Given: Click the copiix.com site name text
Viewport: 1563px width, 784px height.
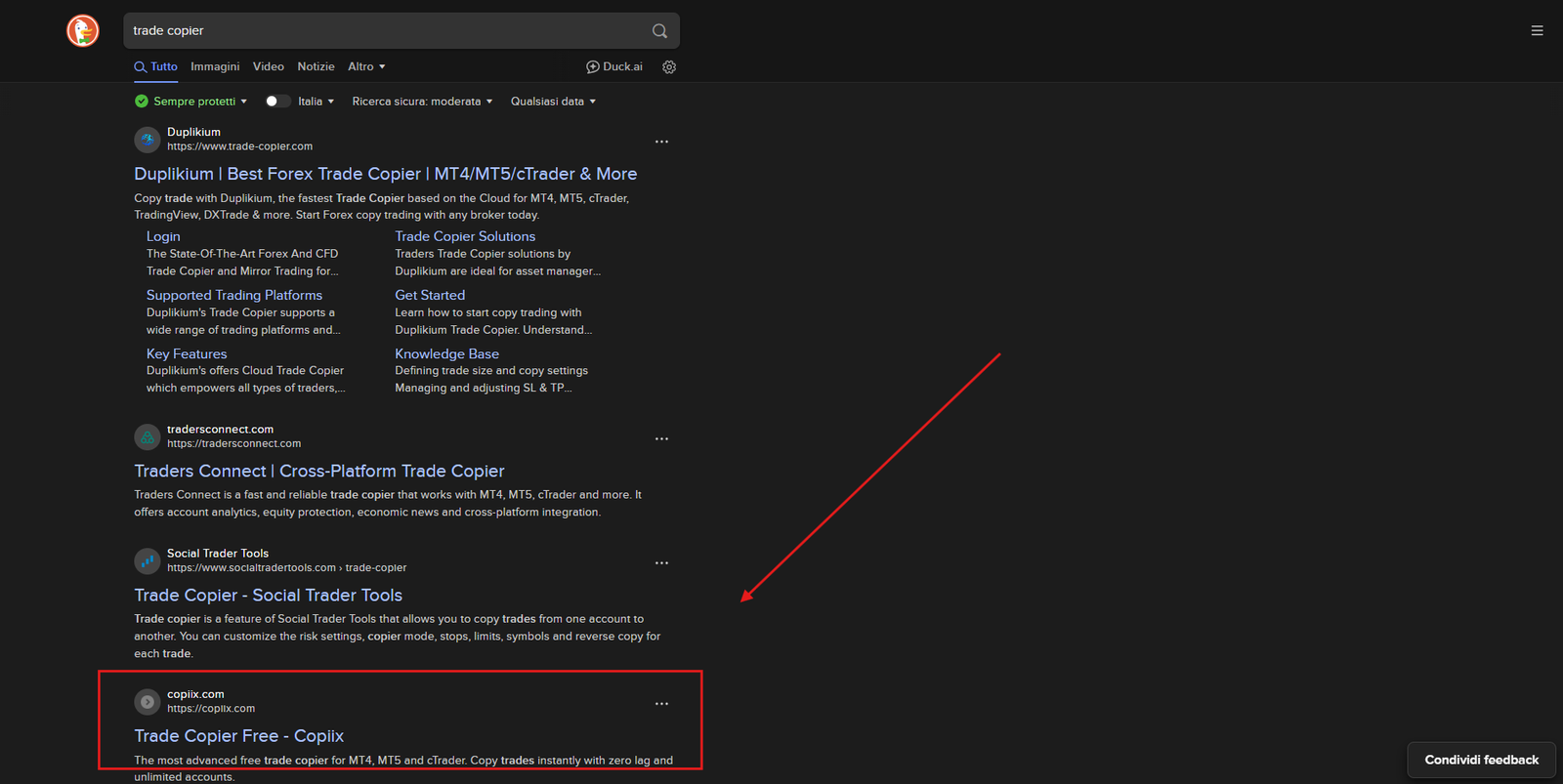Looking at the screenshot, I should tap(195, 694).
